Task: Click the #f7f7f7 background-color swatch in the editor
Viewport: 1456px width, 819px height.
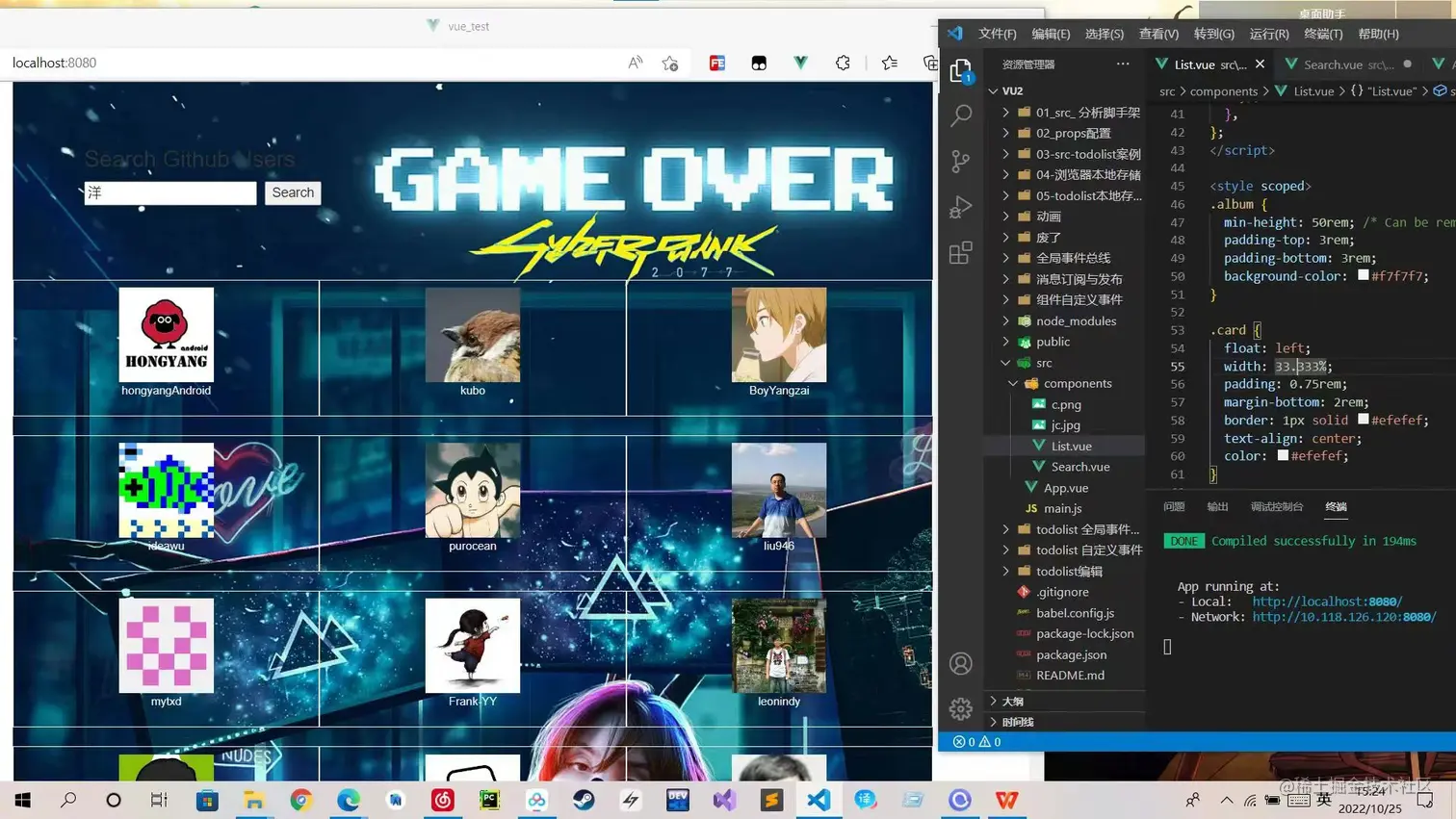Action: click(x=1363, y=275)
